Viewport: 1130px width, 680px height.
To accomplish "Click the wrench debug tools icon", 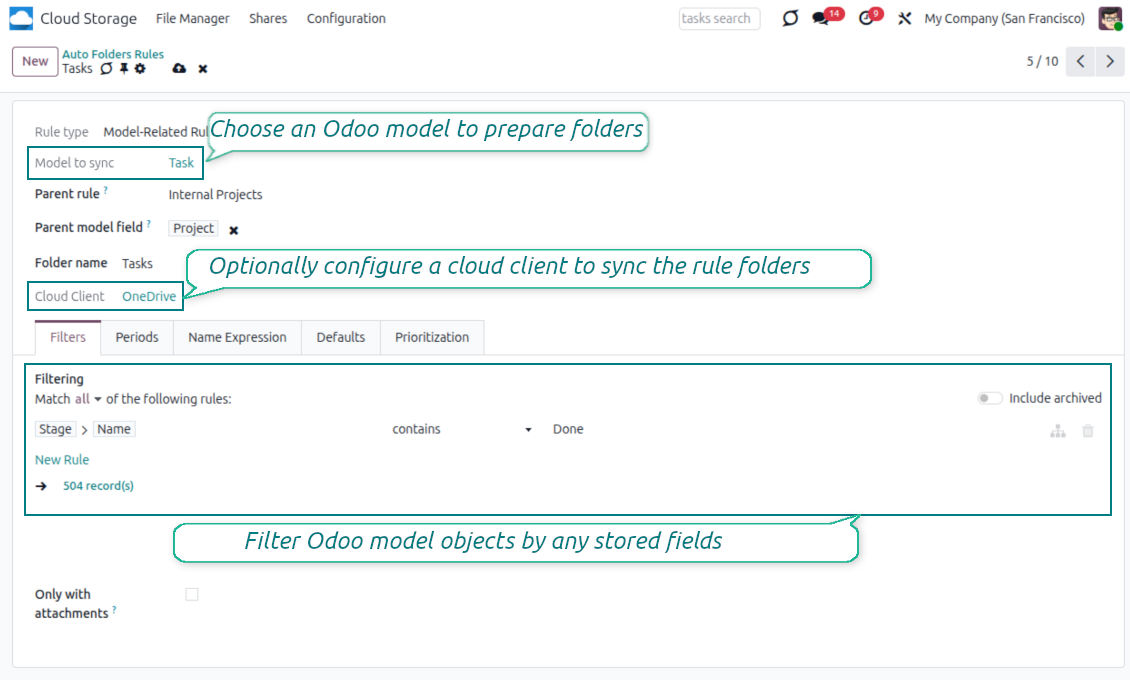I will (905, 19).
